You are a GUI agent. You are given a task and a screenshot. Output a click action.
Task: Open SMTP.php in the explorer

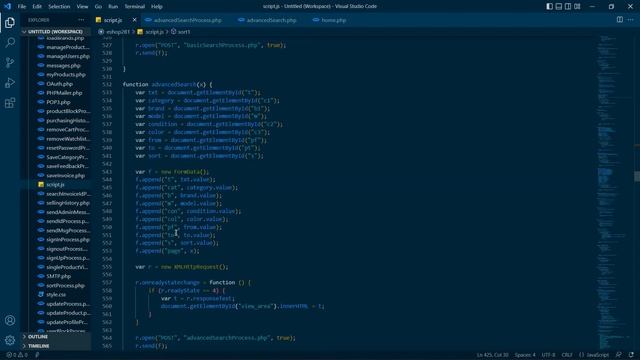click(x=58, y=276)
